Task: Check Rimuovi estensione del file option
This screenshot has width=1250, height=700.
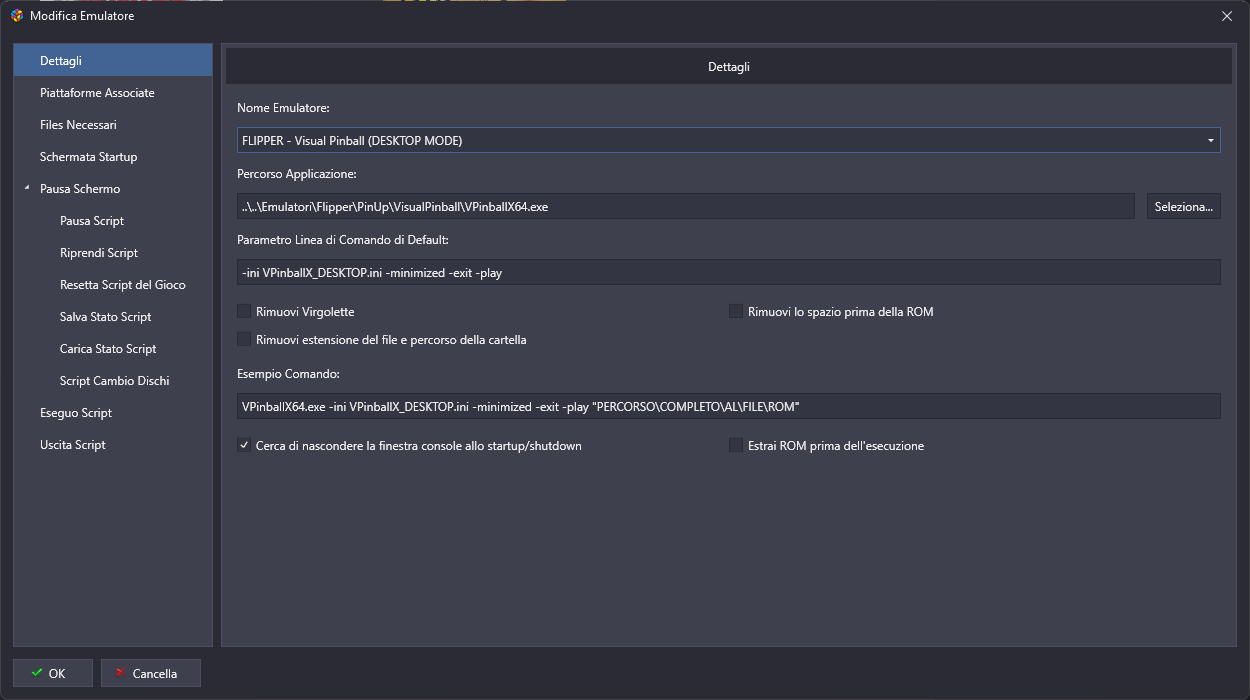Action: (244, 340)
